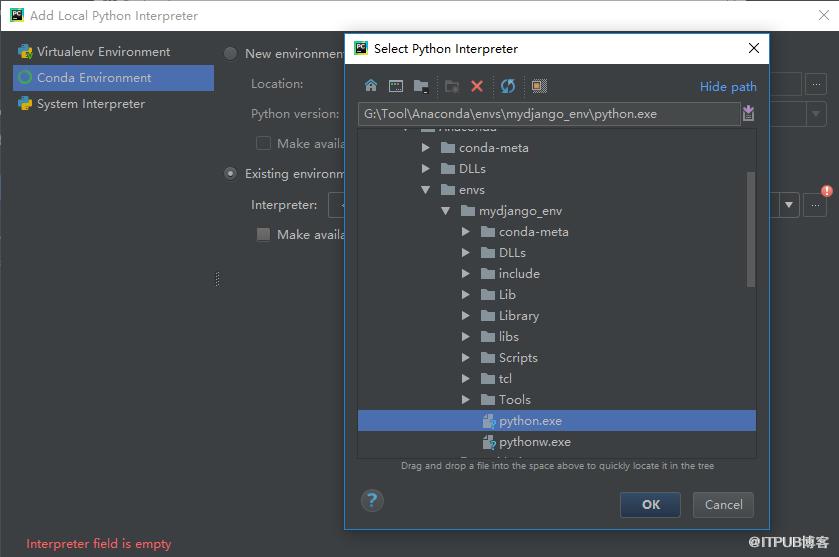Select python.exe in the tree
Viewport: 839px width, 557px height.
coord(556,421)
